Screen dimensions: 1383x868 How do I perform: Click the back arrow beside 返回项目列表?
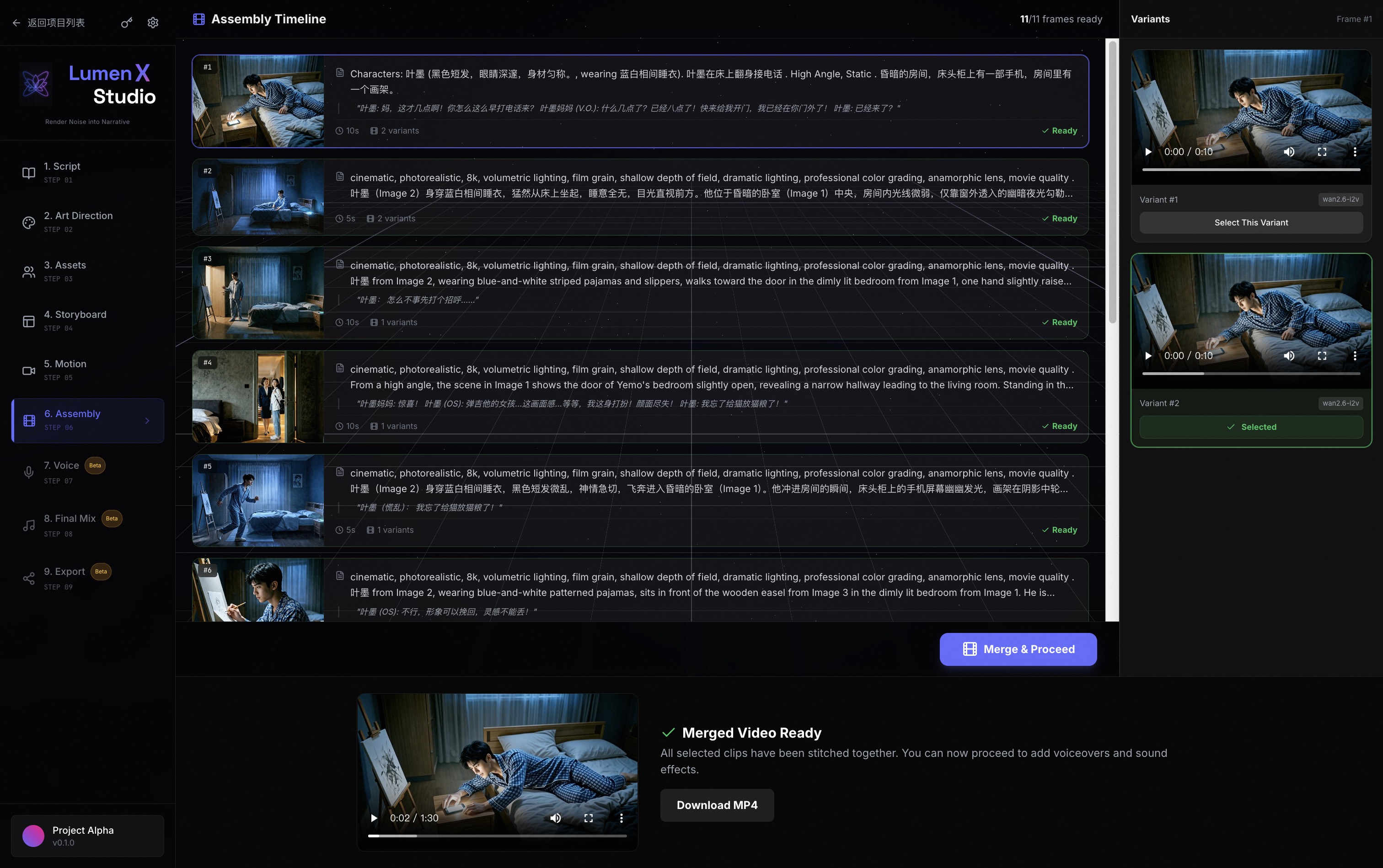click(16, 22)
